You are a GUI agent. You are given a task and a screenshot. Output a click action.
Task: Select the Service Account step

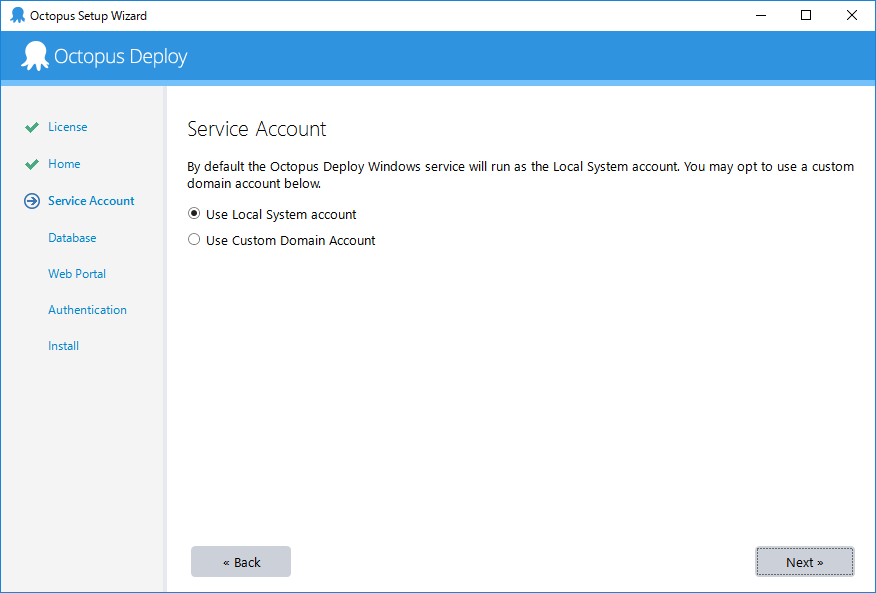[91, 201]
